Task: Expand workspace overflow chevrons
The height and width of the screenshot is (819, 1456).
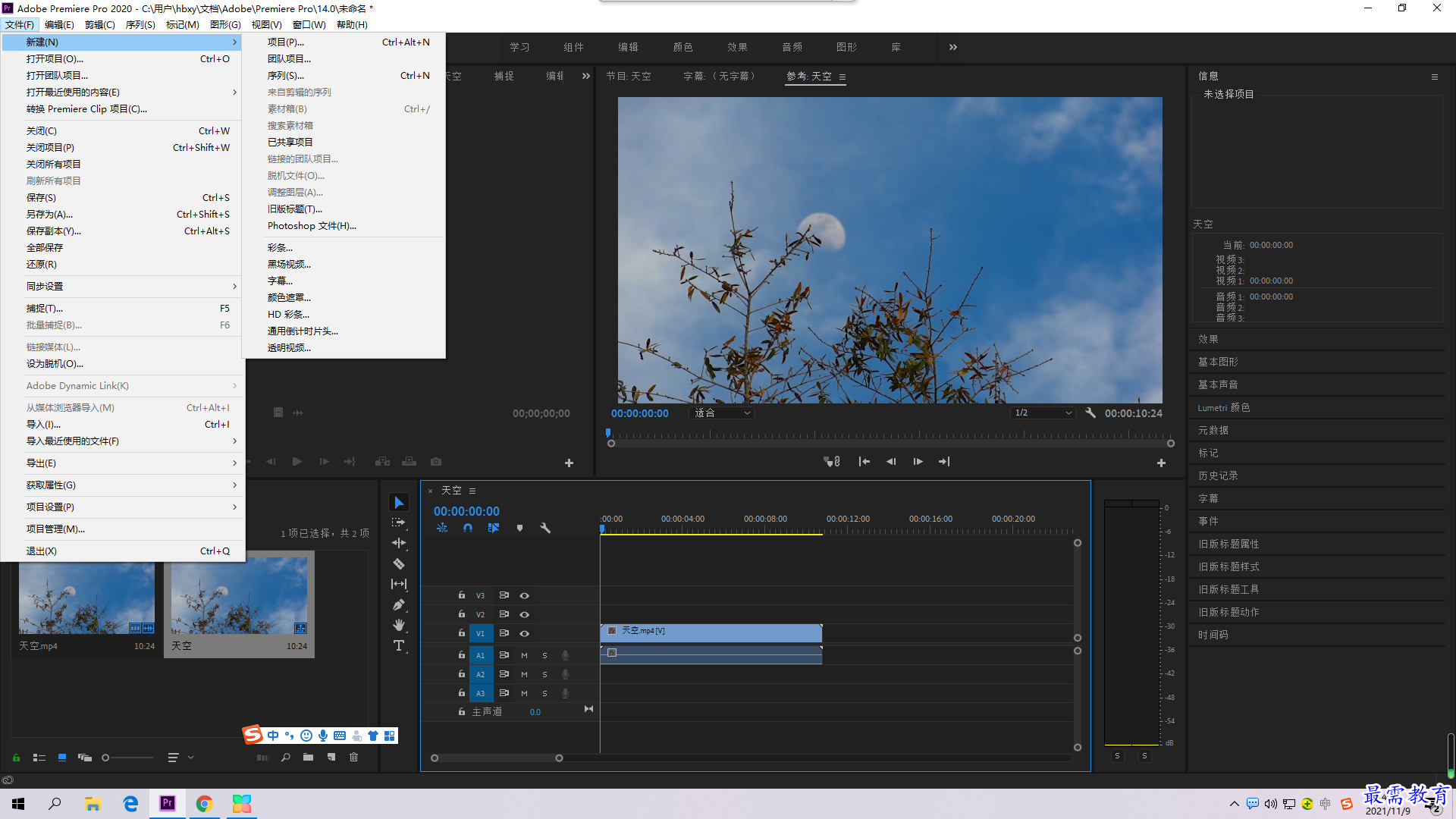Action: [953, 47]
